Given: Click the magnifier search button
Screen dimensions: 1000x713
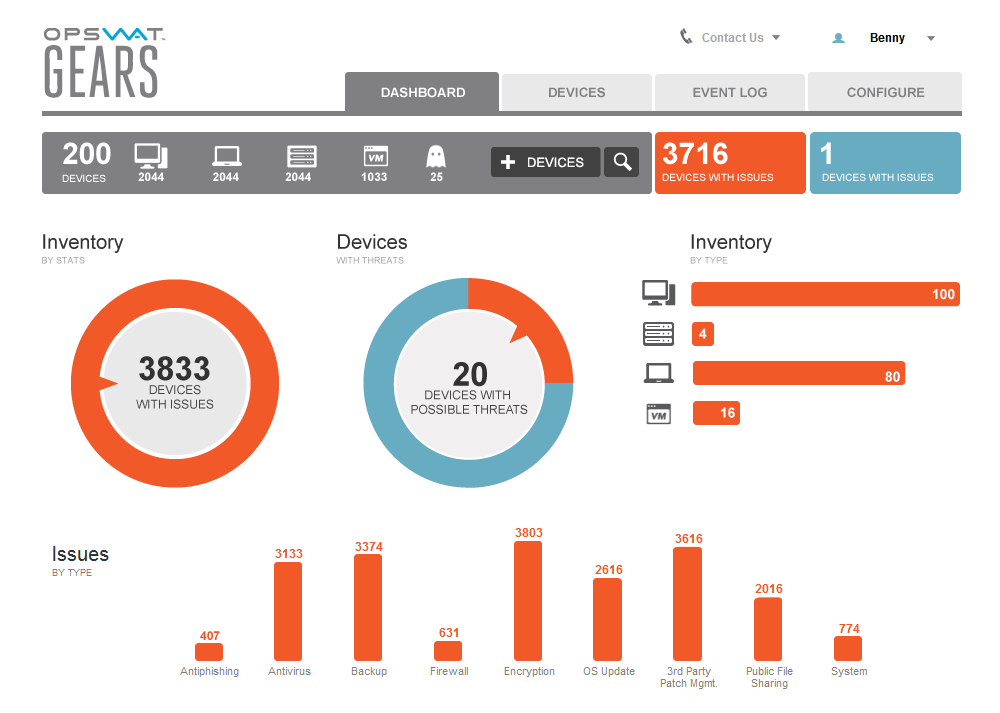Looking at the screenshot, I should point(622,162).
